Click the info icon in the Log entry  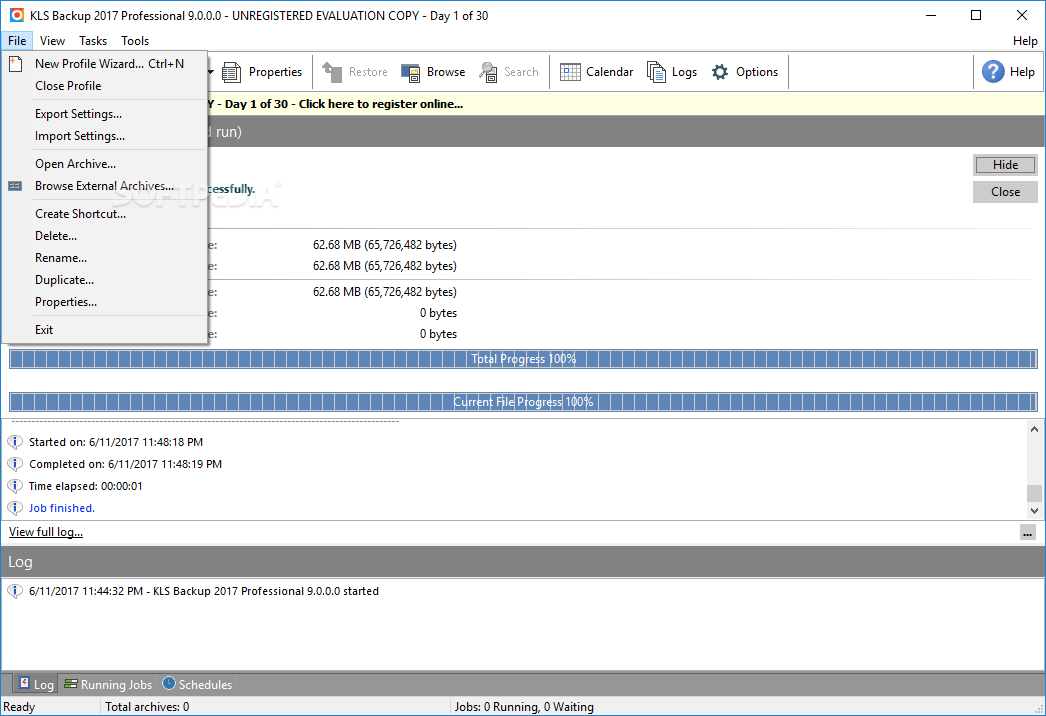15,591
